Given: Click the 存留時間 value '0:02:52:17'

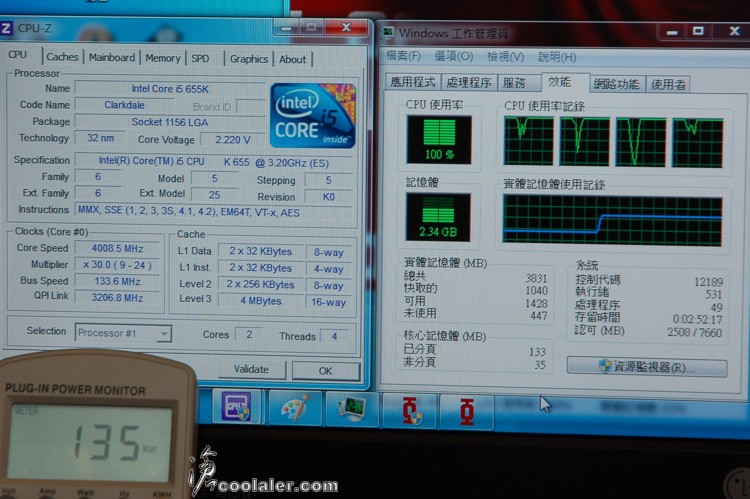Looking at the screenshot, I should tap(697, 319).
